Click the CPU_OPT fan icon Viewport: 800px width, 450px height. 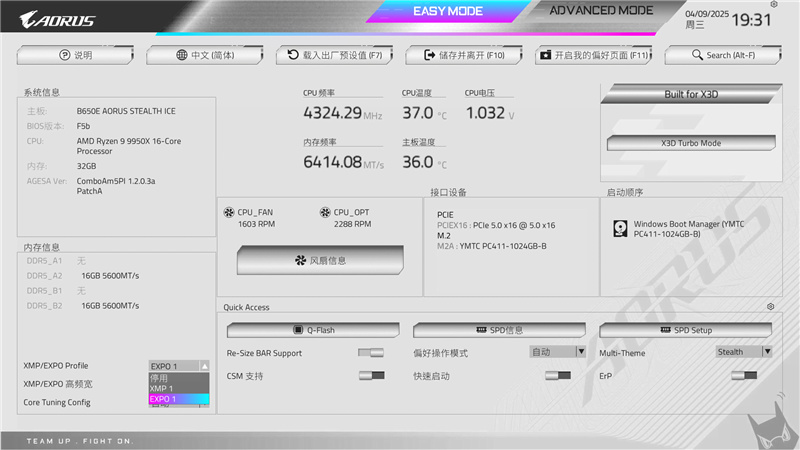click(x=325, y=212)
